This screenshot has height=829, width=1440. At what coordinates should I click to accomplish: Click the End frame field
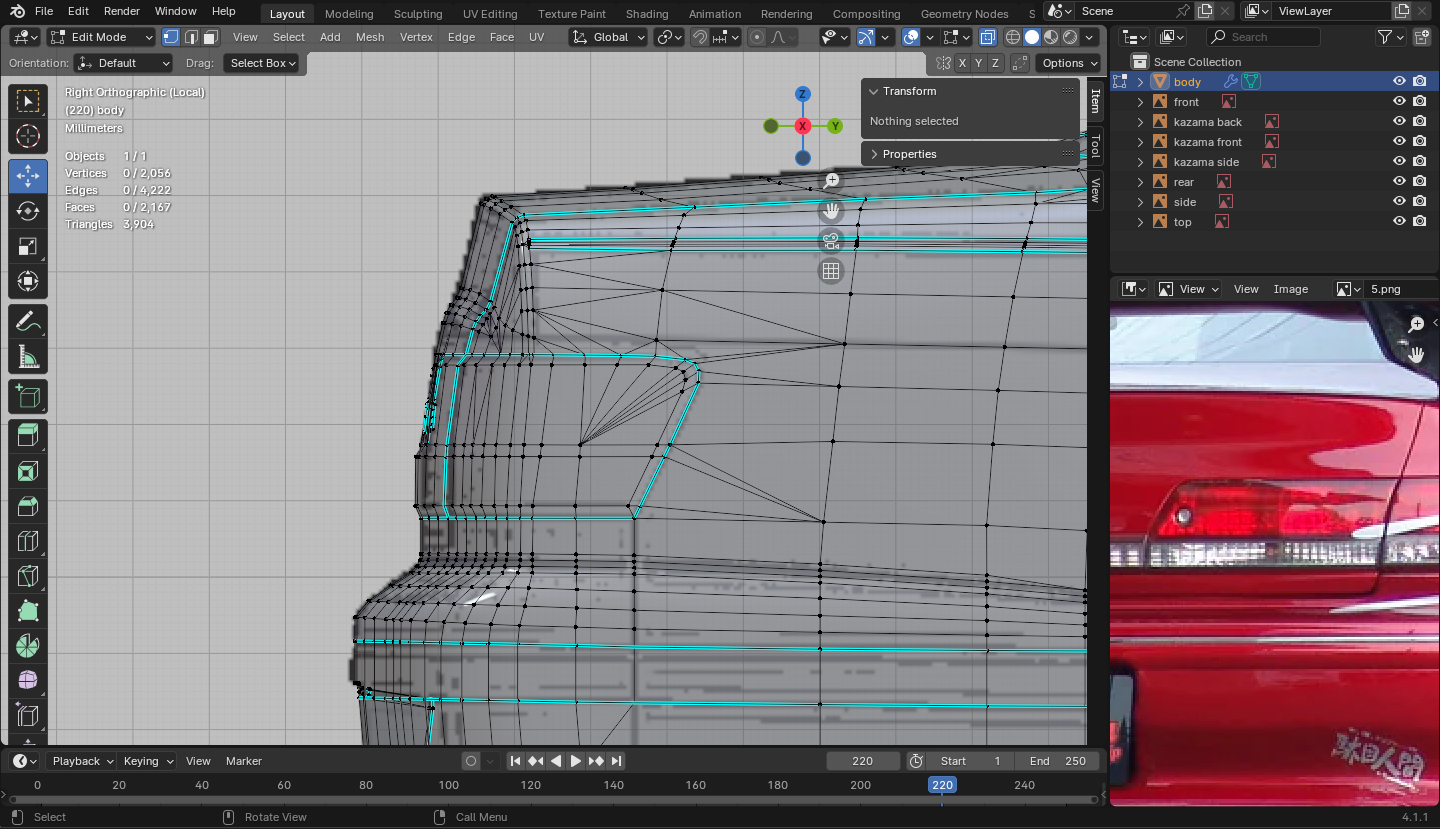tap(1058, 761)
